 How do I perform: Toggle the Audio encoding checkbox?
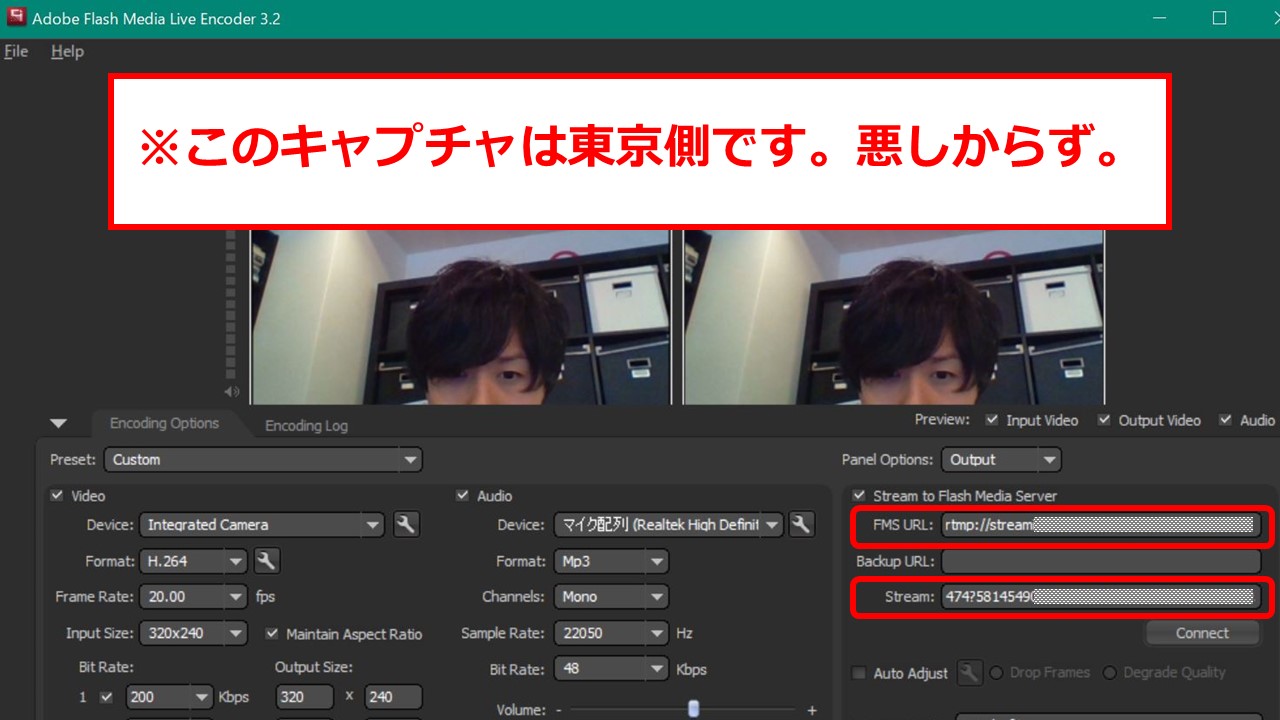point(462,495)
